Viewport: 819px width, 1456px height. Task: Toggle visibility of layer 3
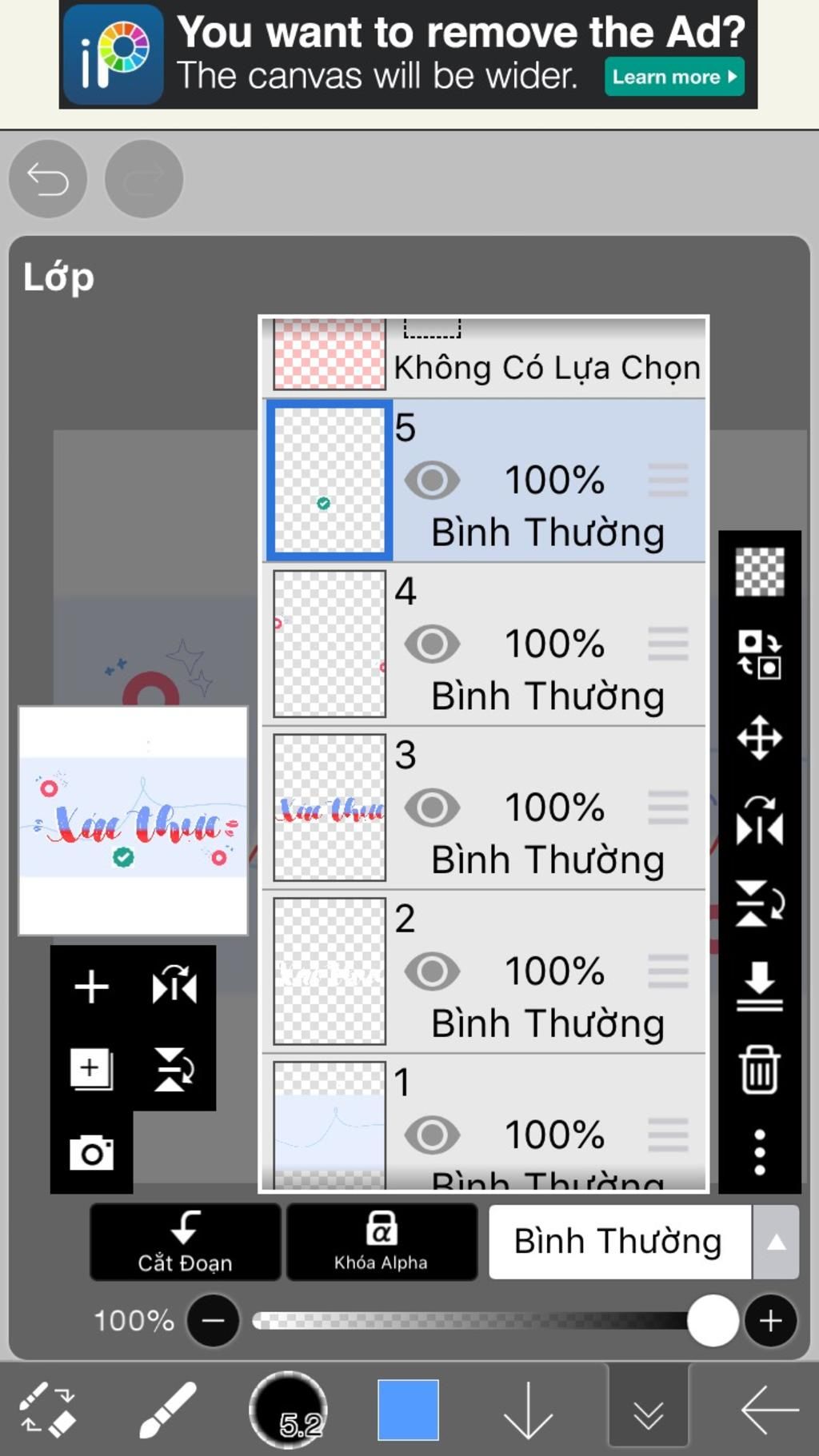pos(432,808)
